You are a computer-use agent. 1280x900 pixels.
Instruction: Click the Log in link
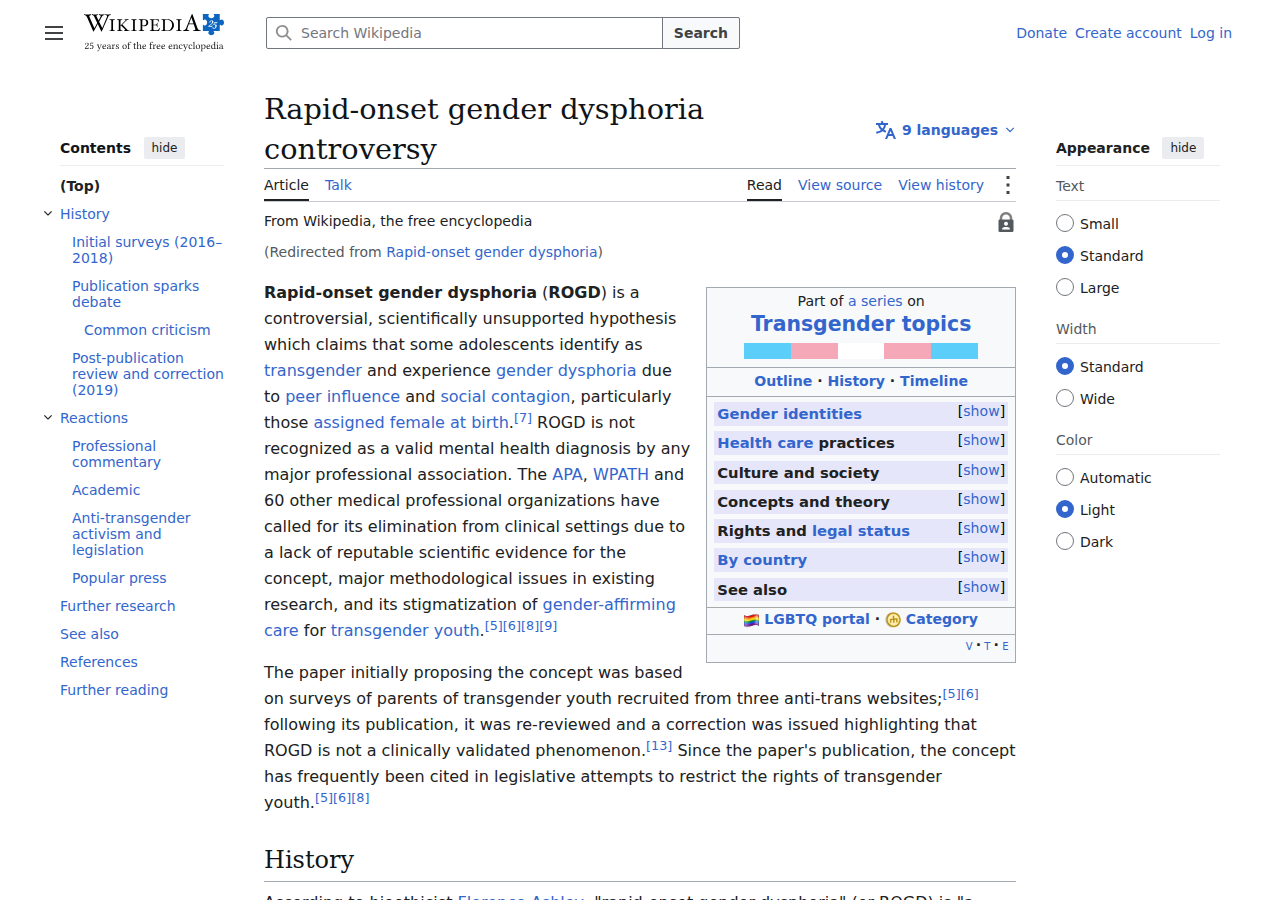pos(1211,33)
